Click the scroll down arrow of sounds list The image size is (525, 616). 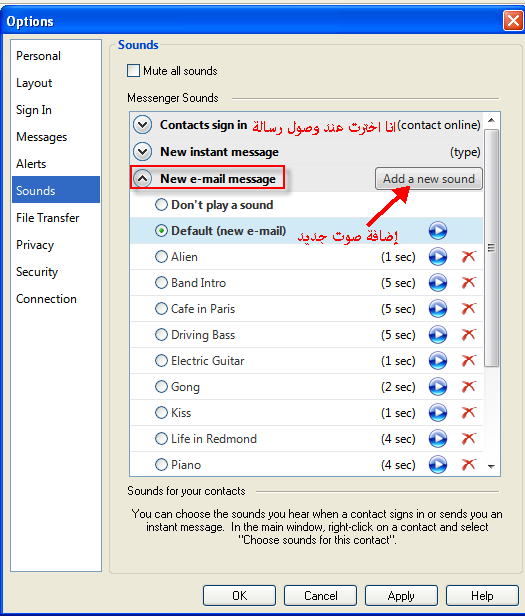click(491, 466)
